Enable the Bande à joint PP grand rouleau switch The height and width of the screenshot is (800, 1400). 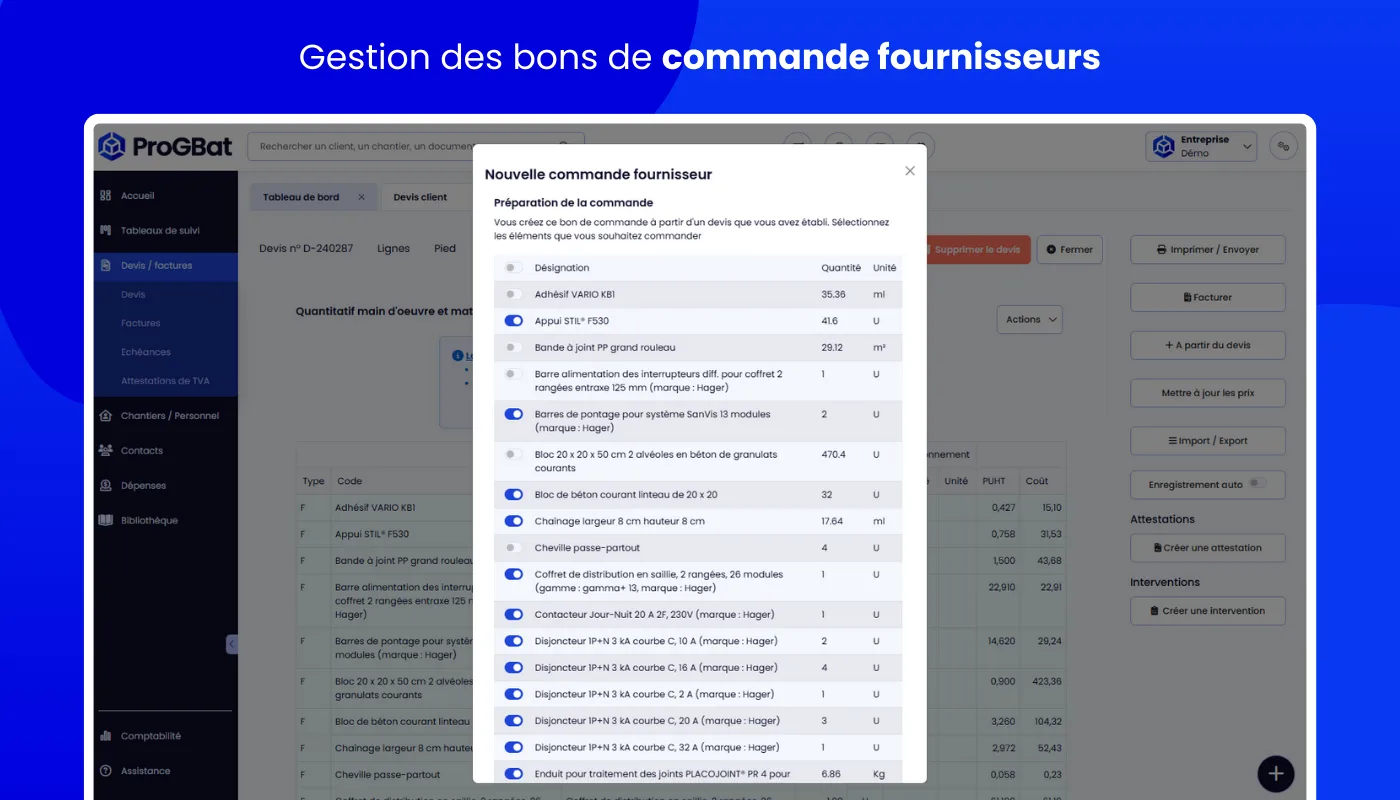514,348
